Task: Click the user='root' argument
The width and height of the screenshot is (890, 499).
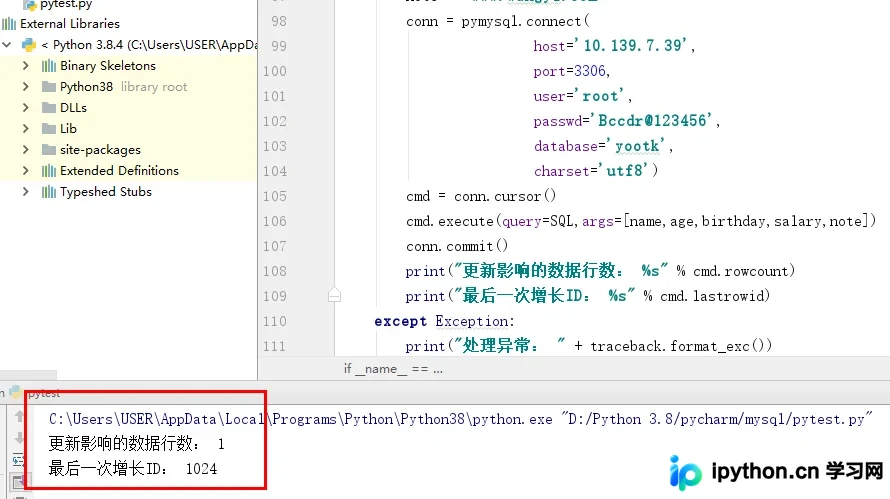Action: [582, 96]
